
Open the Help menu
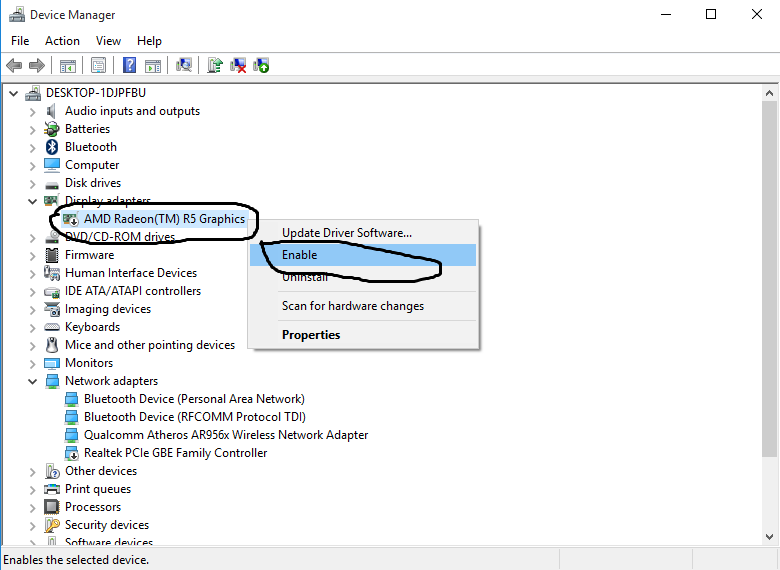tap(149, 41)
